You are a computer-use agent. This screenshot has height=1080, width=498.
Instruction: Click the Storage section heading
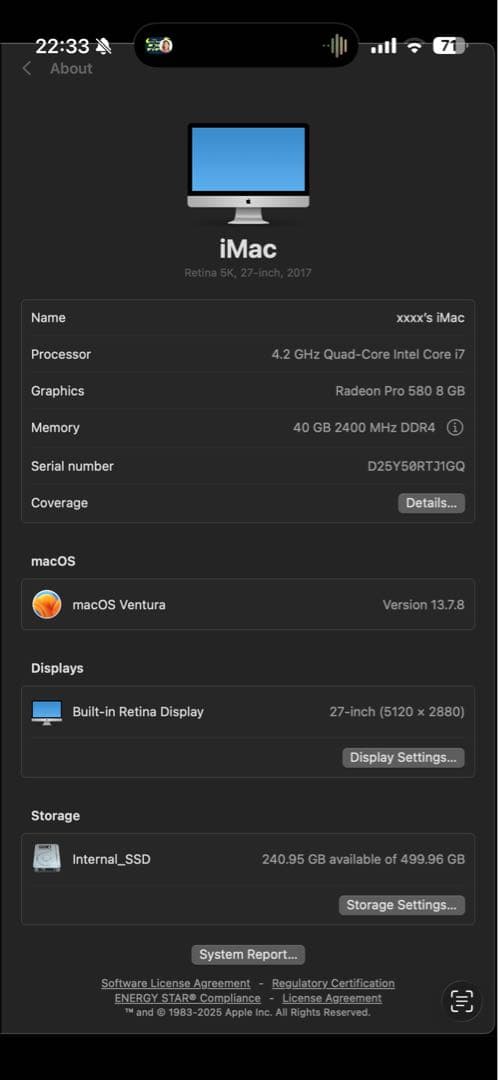(55, 816)
